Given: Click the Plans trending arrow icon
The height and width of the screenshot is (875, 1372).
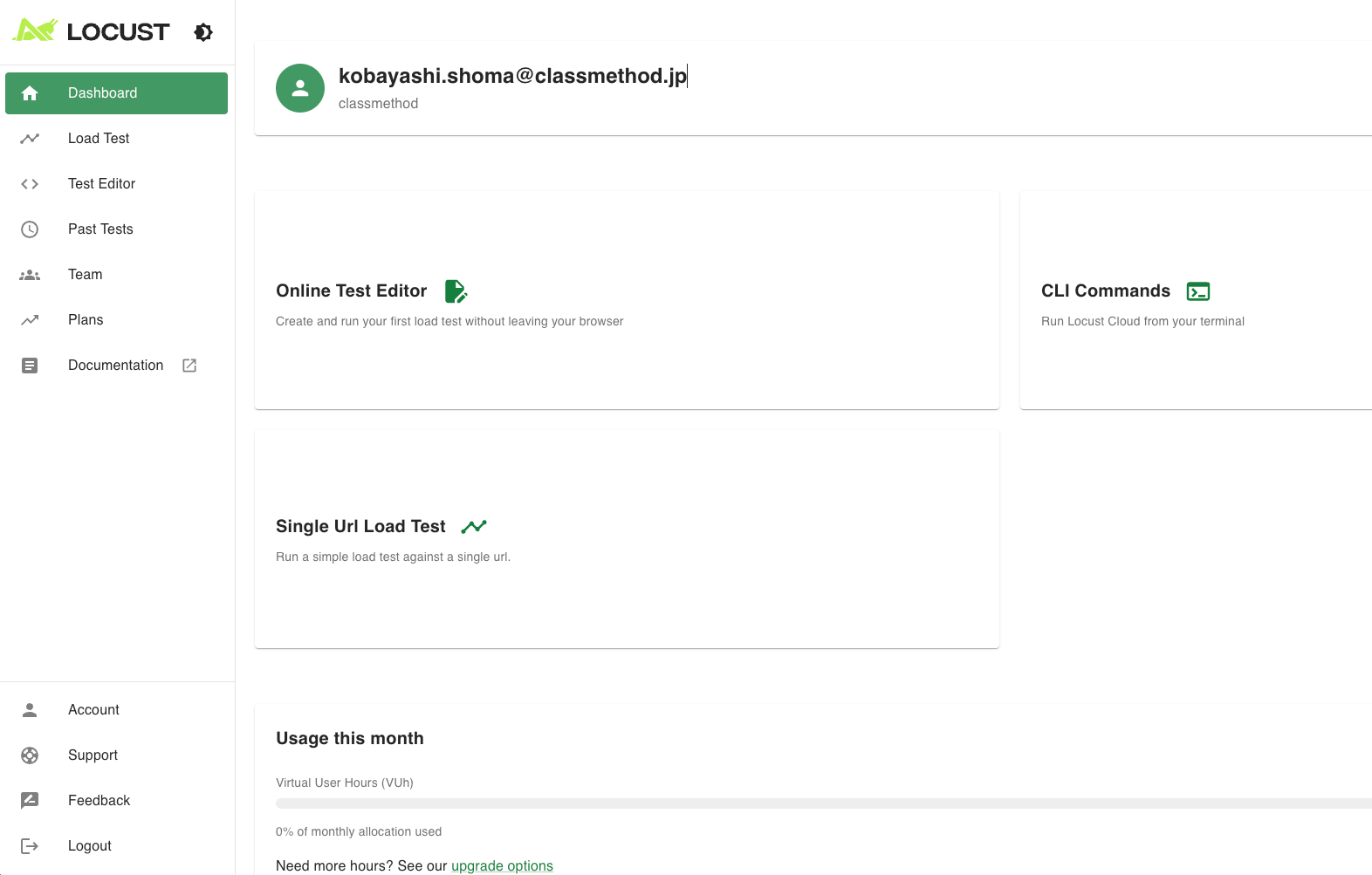Looking at the screenshot, I should (30, 320).
